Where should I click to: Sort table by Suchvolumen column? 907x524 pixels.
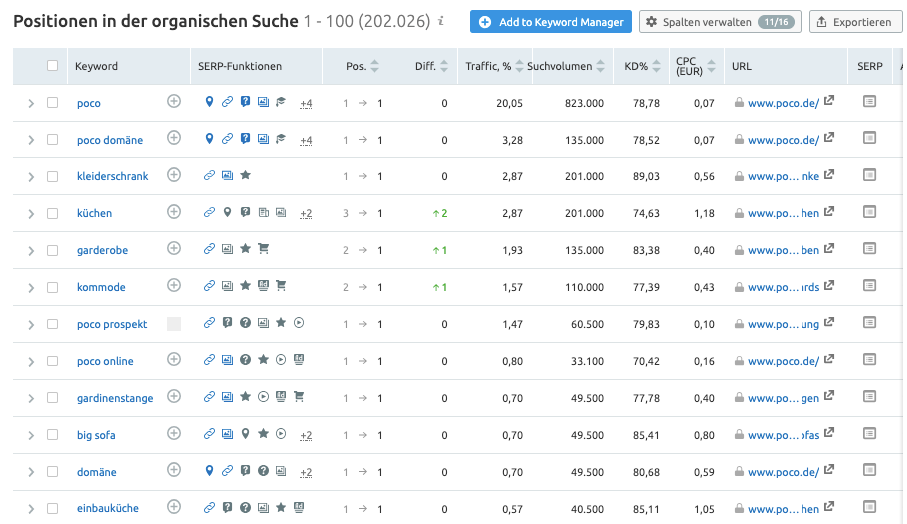(600, 66)
